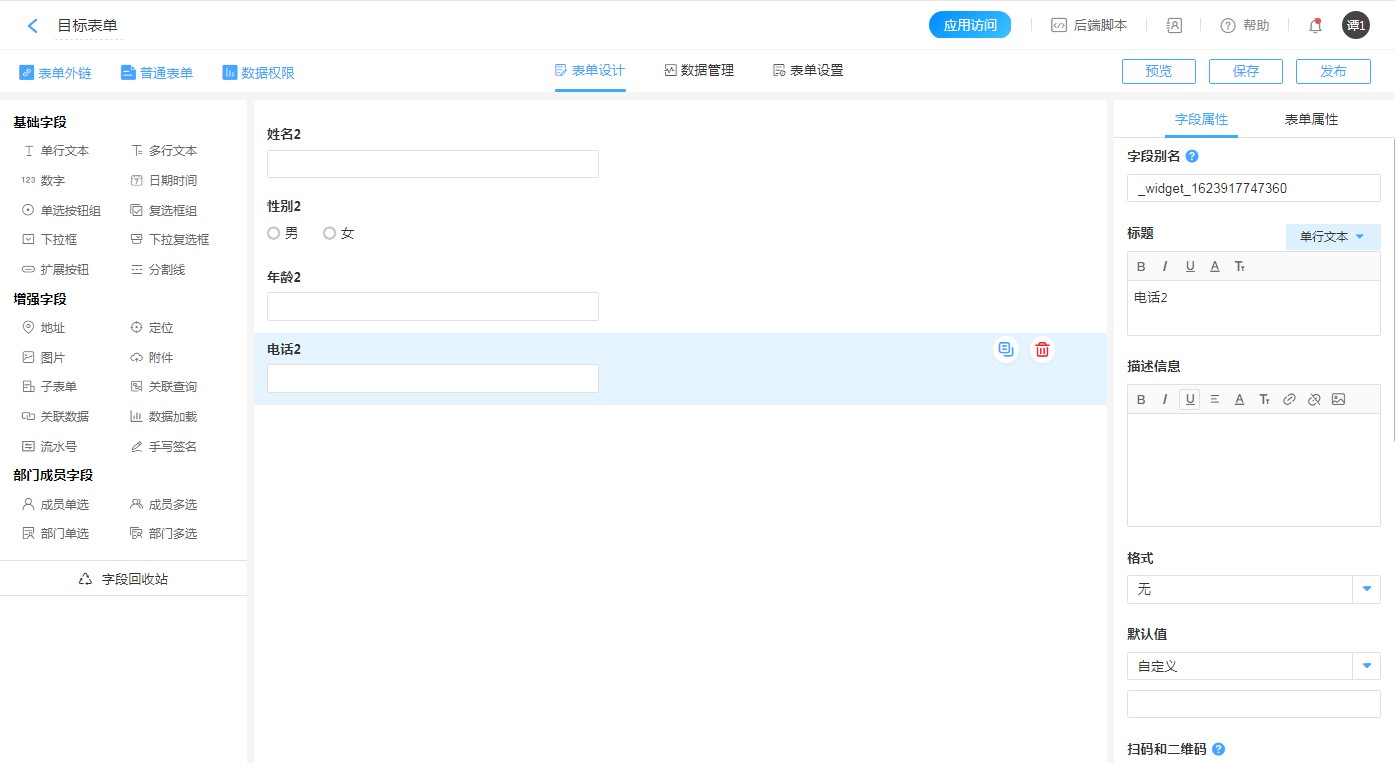The height and width of the screenshot is (763, 1395).
Task: Open the 默认值 自定义 dropdown
Action: (x=1366, y=666)
